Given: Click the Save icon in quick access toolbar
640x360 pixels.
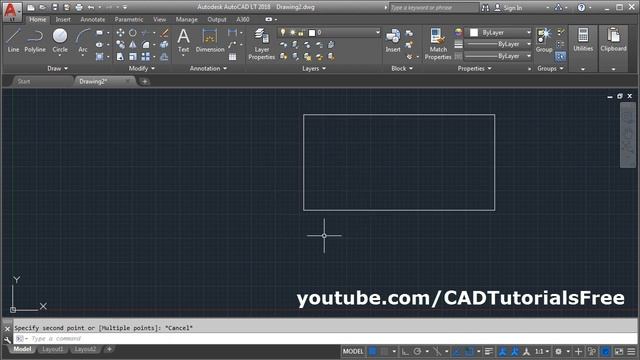Looking at the screenshot, I should [x=55, y=7].
